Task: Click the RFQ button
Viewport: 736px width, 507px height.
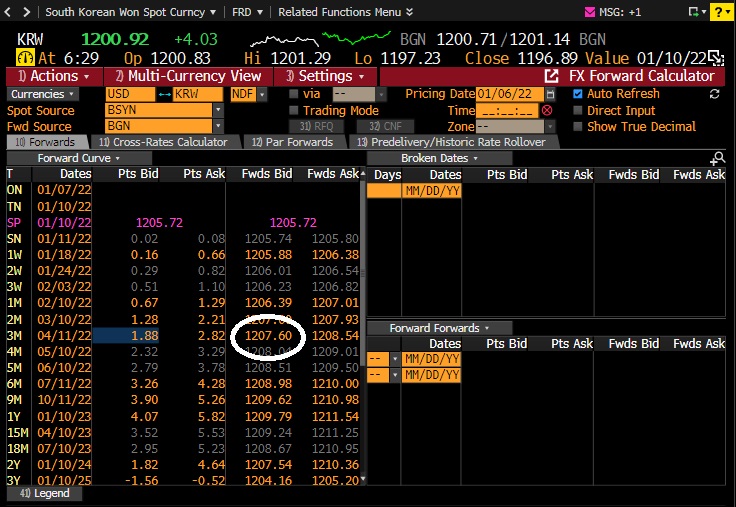Action: pyautogui.click(x=316, y=126)
